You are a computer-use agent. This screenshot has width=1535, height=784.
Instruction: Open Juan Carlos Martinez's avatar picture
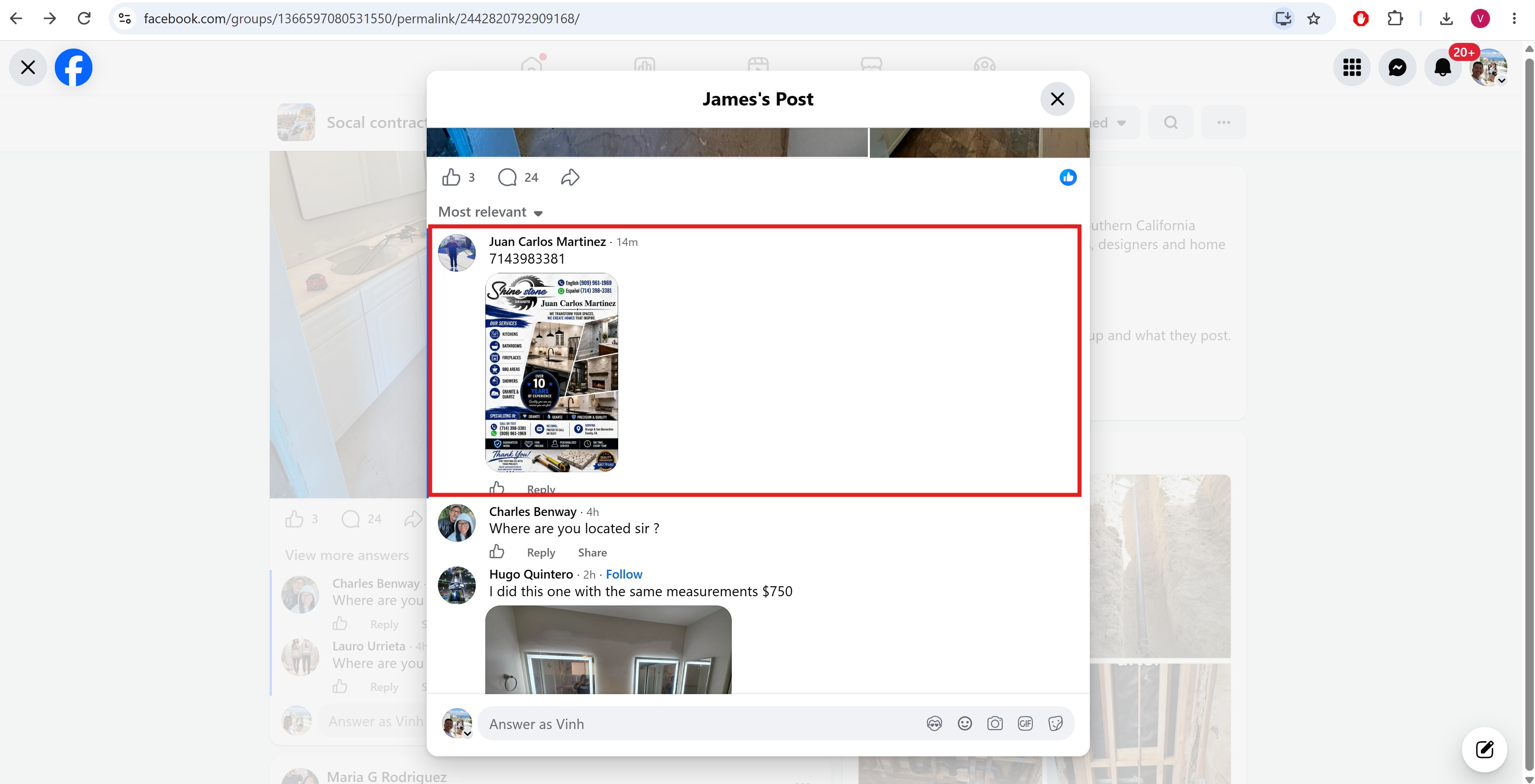click(457, 253)
